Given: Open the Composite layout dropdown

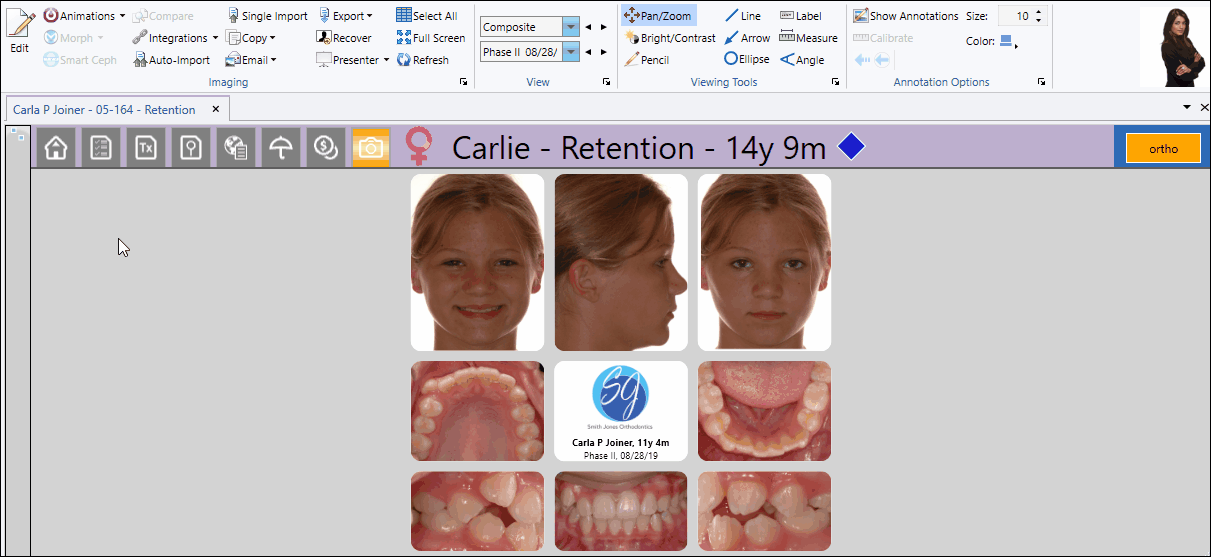Looking at the screenshot, I should [x=570, y=27].
